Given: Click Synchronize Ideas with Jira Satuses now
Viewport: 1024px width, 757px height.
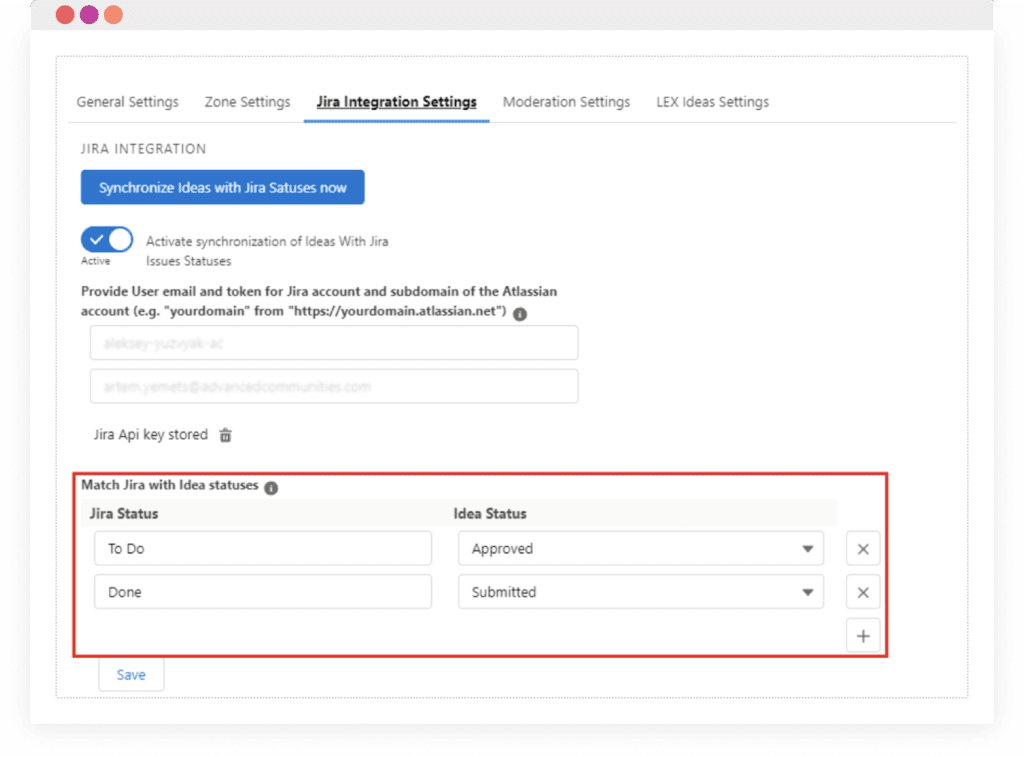Looking at the screenshot, I should pyautogui.click(x=223, y=187).
